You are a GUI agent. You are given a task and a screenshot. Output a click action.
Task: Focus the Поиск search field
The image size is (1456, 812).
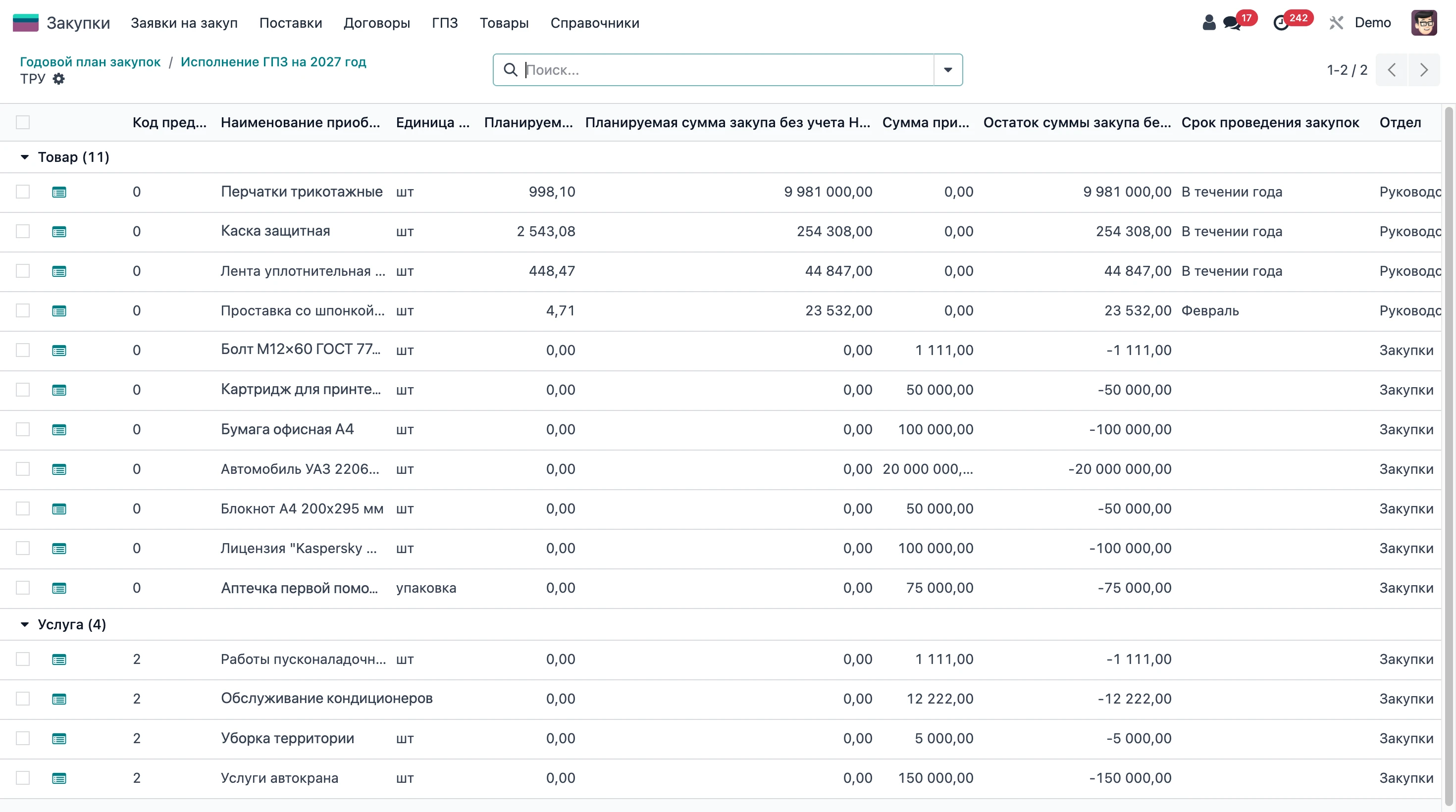coord(728,69)
